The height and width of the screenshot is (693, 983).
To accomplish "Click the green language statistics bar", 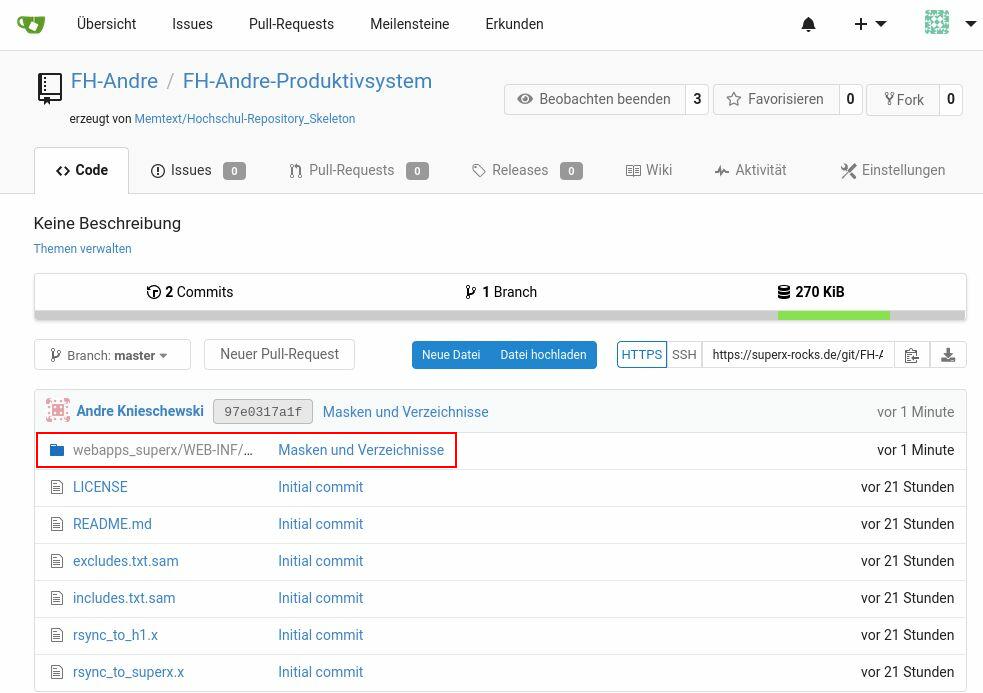I will [833, 316].
